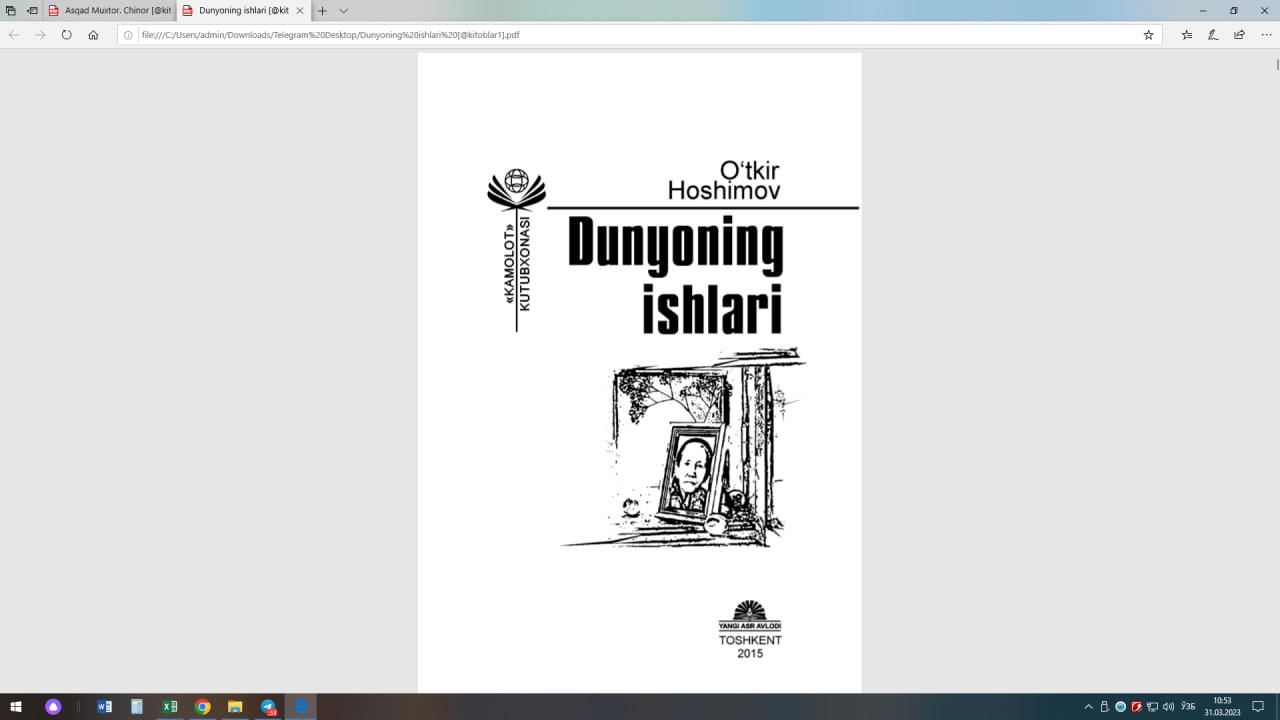Launch Google Chrome from the taskbar

pos(203,707)
